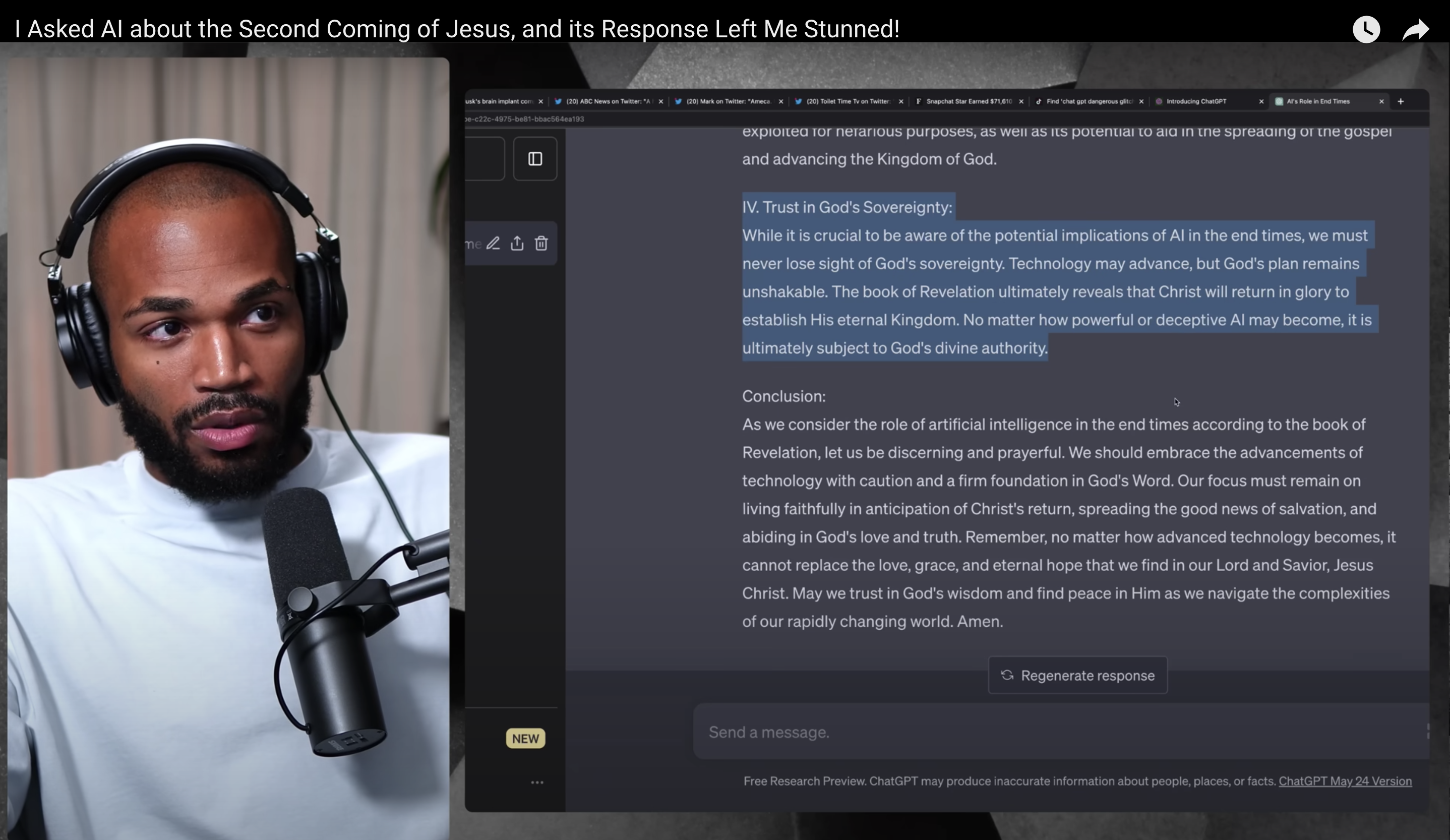Click the pencil rename chat icon
This screenshot has height=840, width=1450.
point(493,244)
